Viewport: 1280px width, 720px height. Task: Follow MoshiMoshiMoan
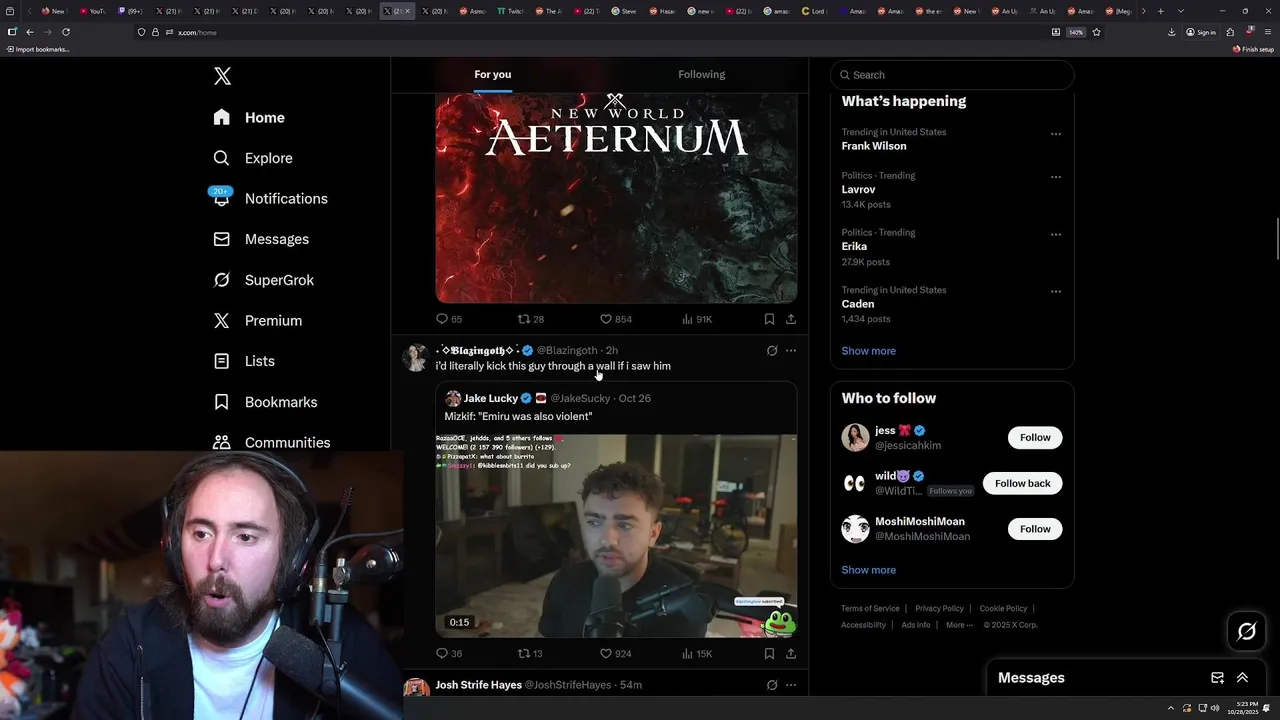(1035, 529)
